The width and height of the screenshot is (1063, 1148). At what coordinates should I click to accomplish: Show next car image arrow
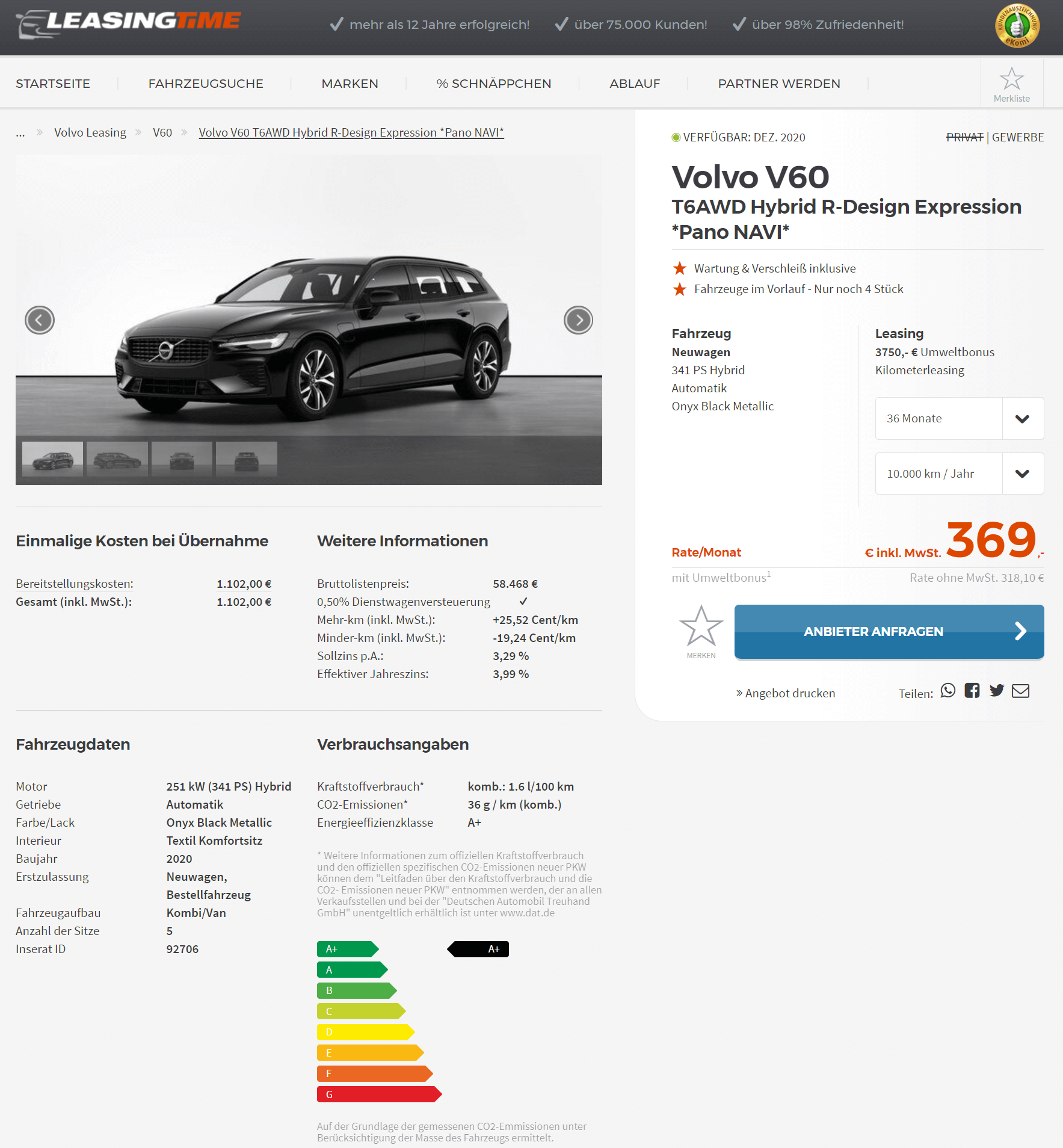tap(578, 320)
